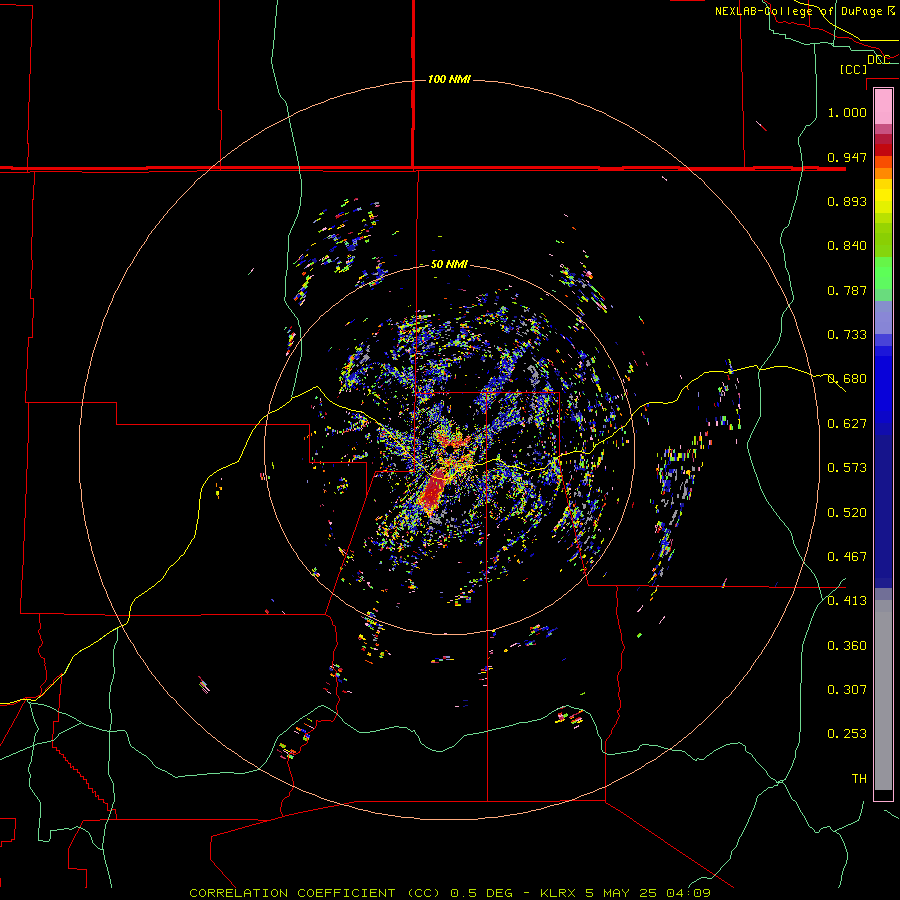Click the 0.893 scale value

click(x=847, y=201)
